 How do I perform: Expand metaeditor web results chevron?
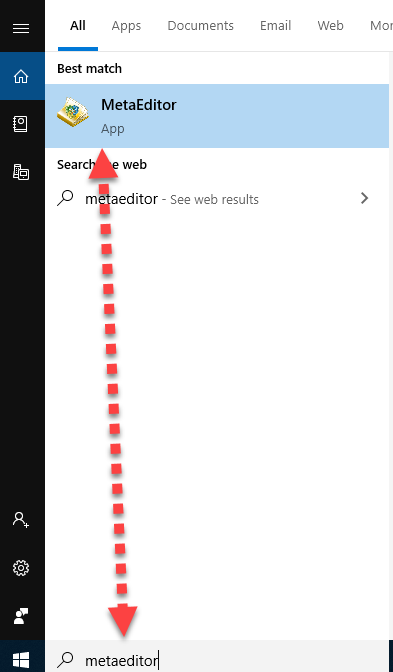click(x=364, y=198)
